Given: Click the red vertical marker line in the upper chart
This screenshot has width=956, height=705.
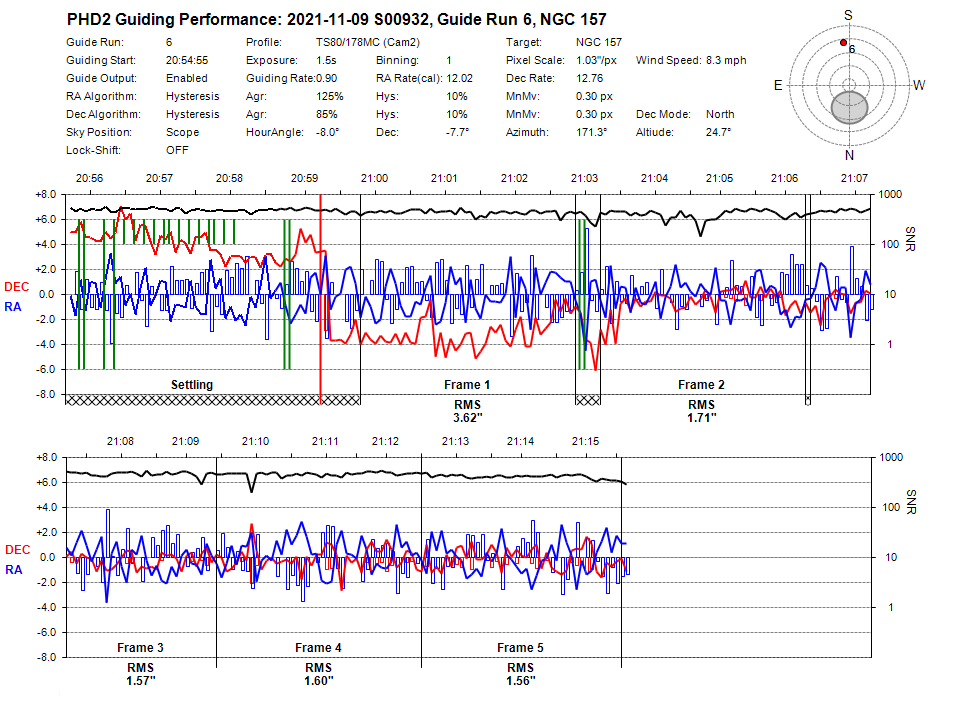Looking at the screenshot, I should [x=321, y=299].
